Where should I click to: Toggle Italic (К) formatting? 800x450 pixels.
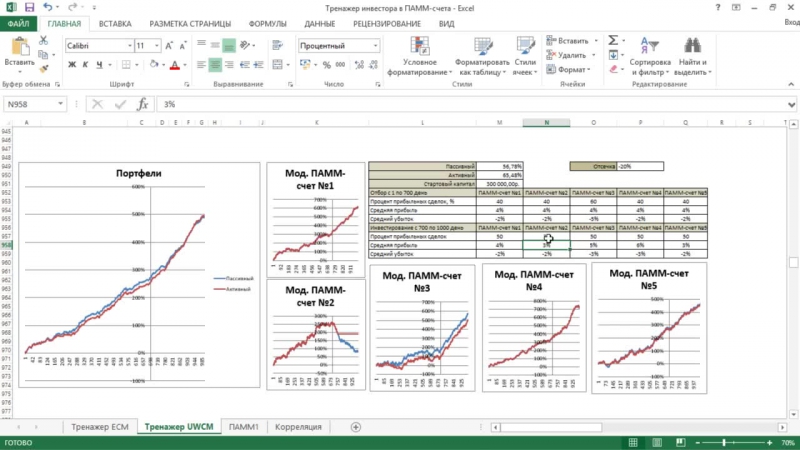pos(85,65)
